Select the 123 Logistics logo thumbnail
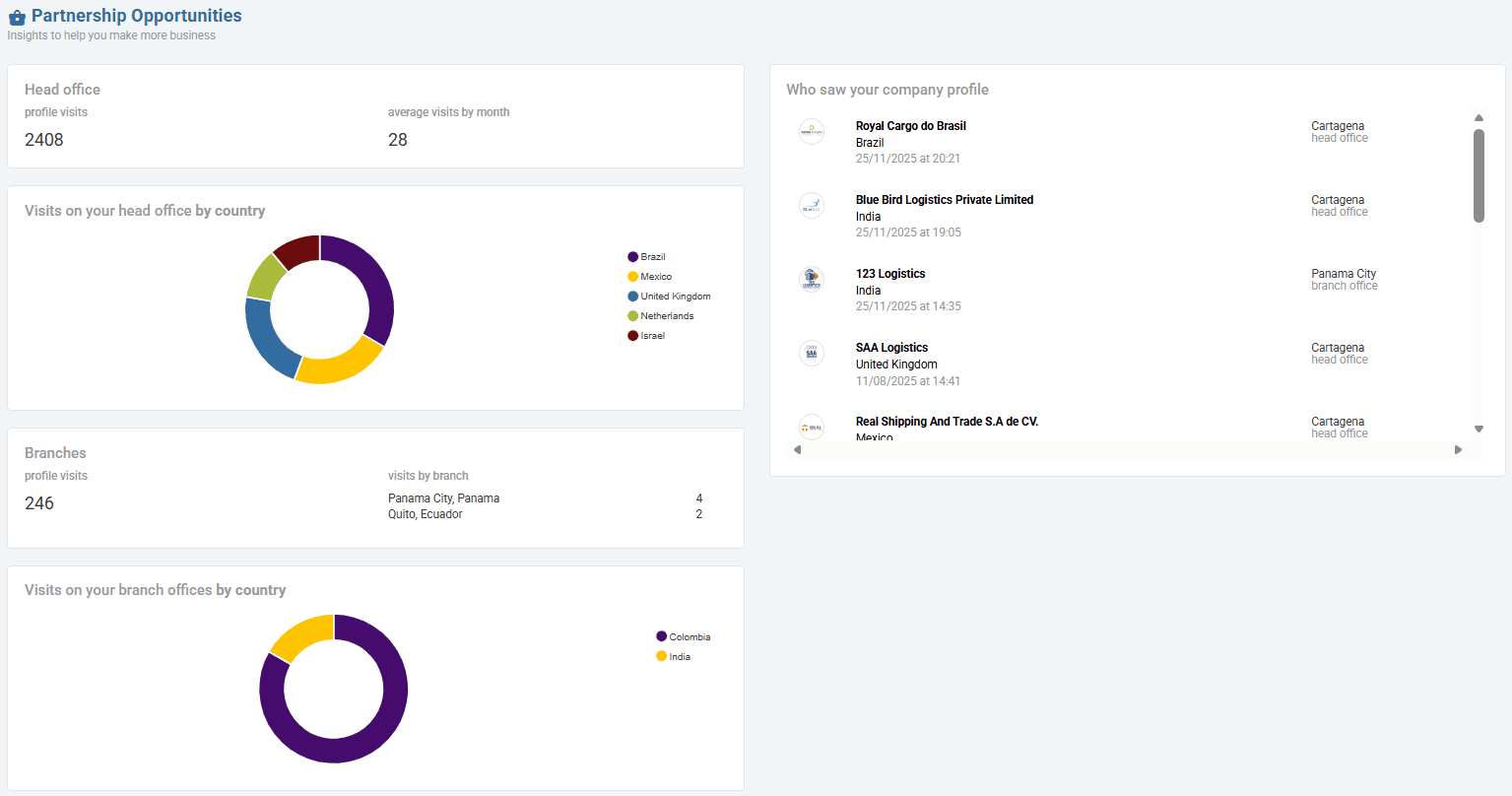Viewport: 1512px width, 796px height. [812, 279]
